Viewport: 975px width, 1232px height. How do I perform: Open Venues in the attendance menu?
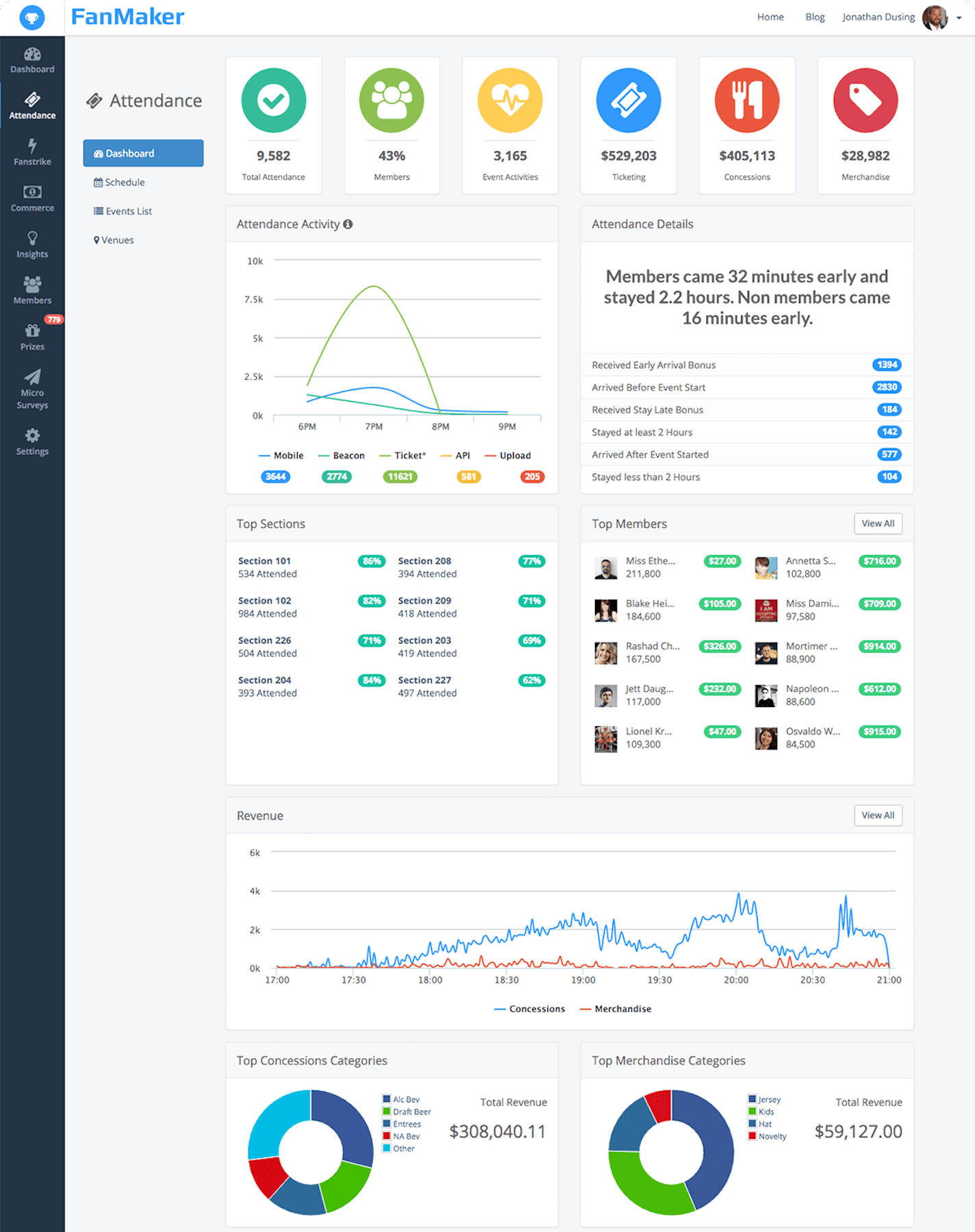114,240
